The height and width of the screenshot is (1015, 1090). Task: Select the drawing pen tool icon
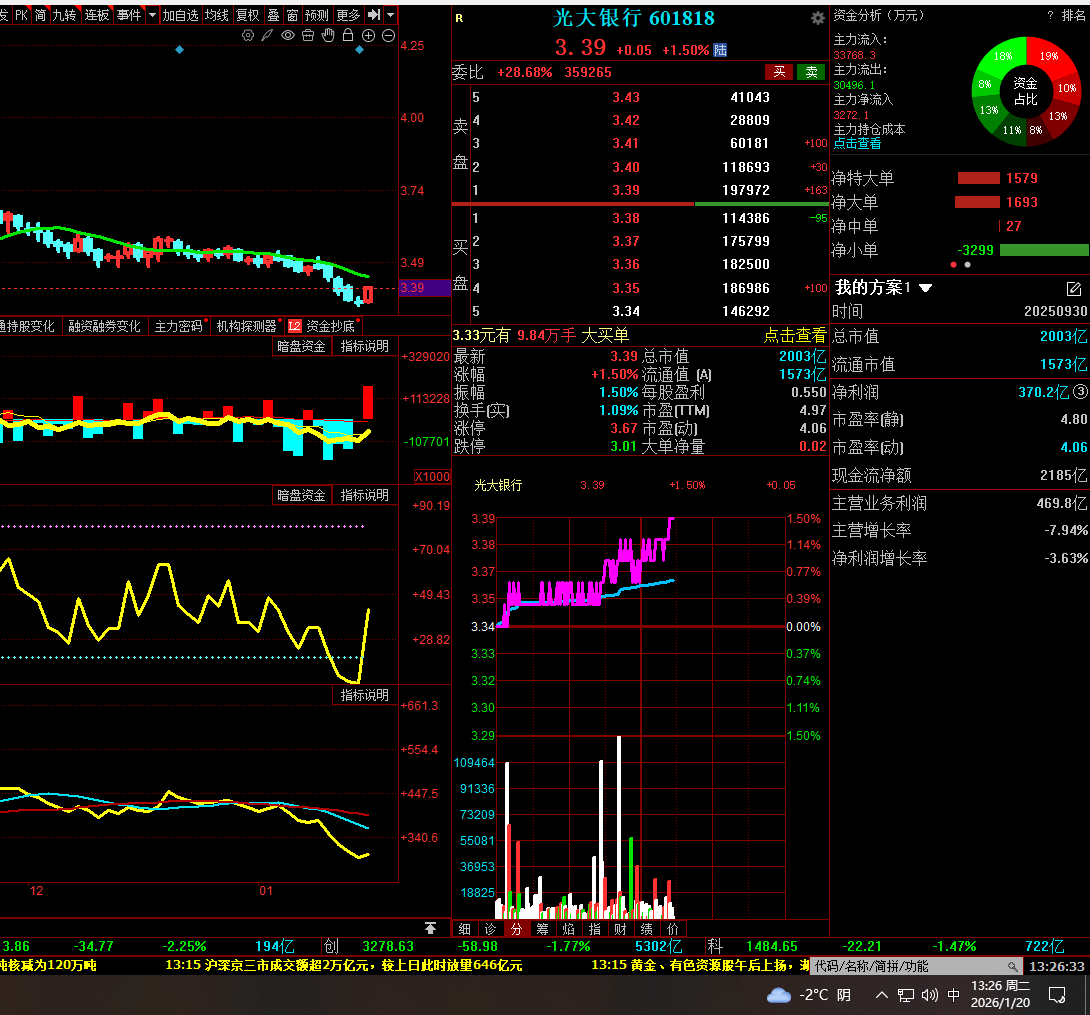coord(267,35)
